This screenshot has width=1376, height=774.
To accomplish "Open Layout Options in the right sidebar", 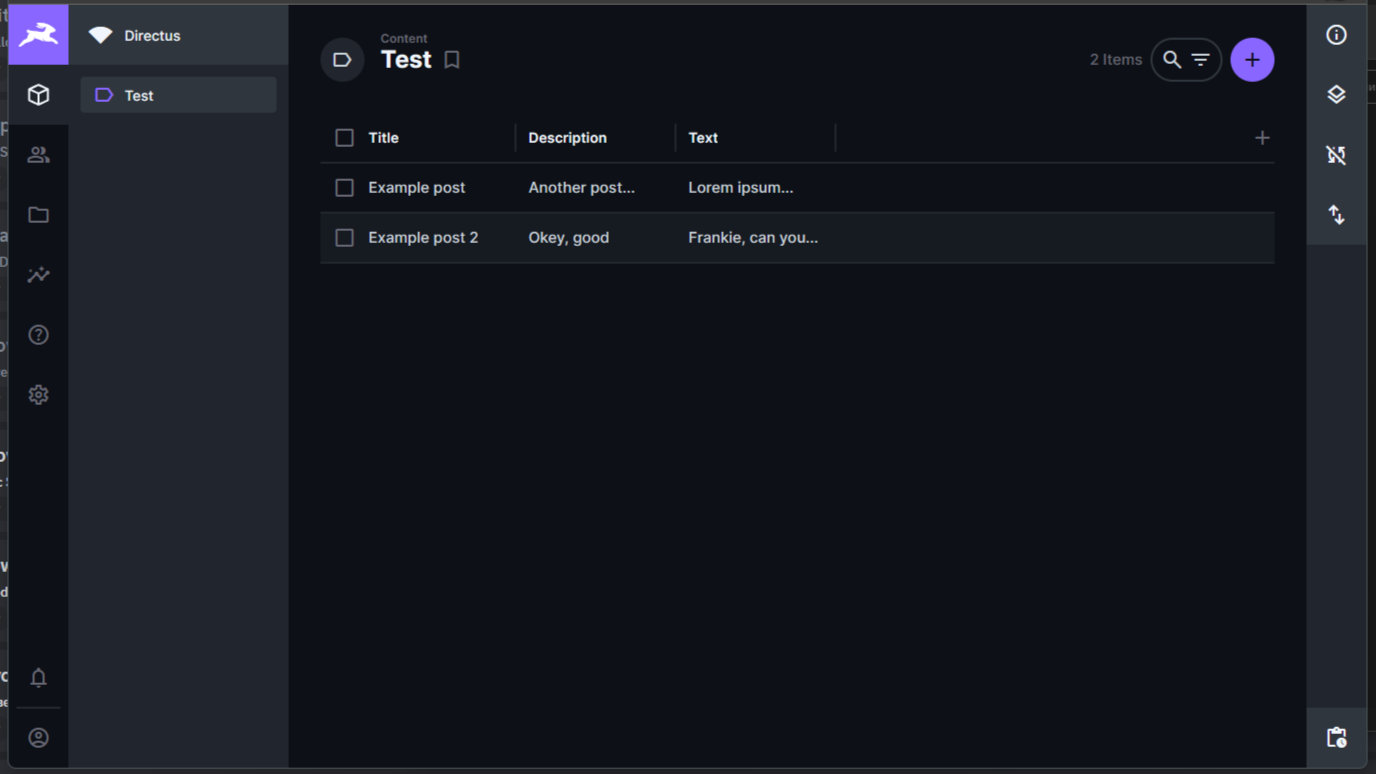I will click(x=1336, y=94).
